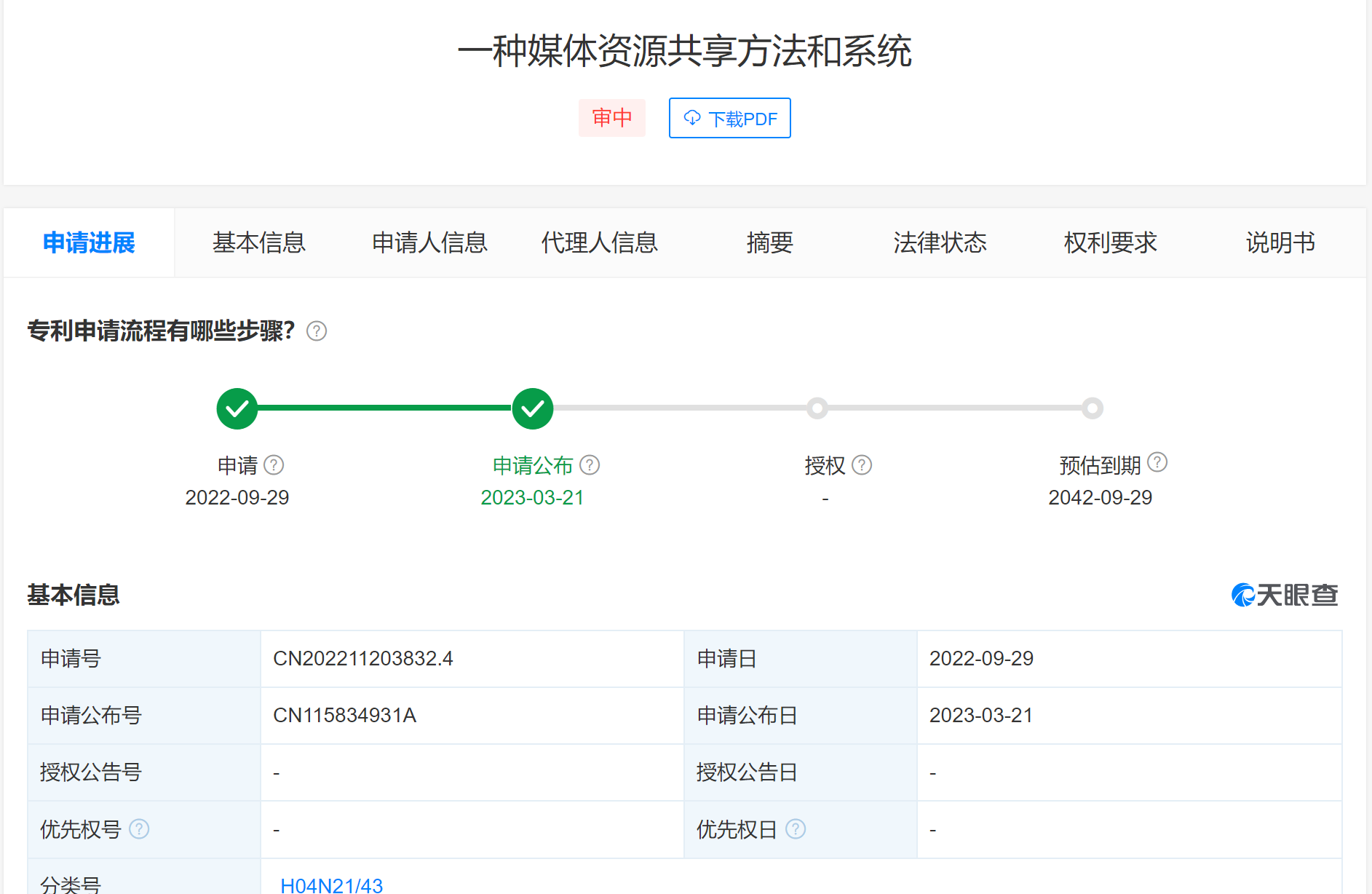This screenshot has width=1372, height=894.
Task: Click the grey 预估到期 progress marker
Action: (x=1092, y=408)
